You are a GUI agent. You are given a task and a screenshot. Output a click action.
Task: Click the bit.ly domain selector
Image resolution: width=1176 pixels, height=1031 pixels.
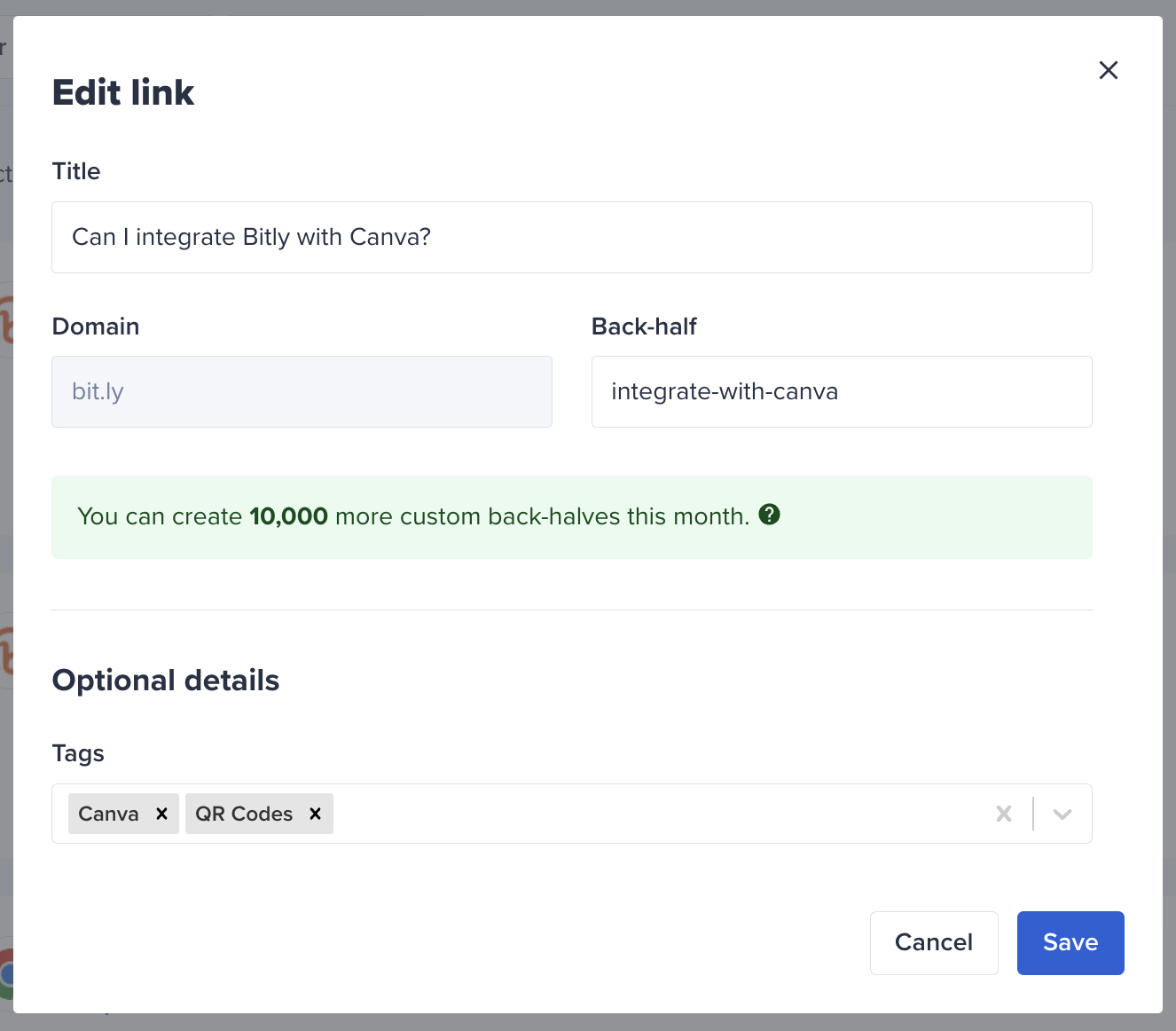(302, 391)
